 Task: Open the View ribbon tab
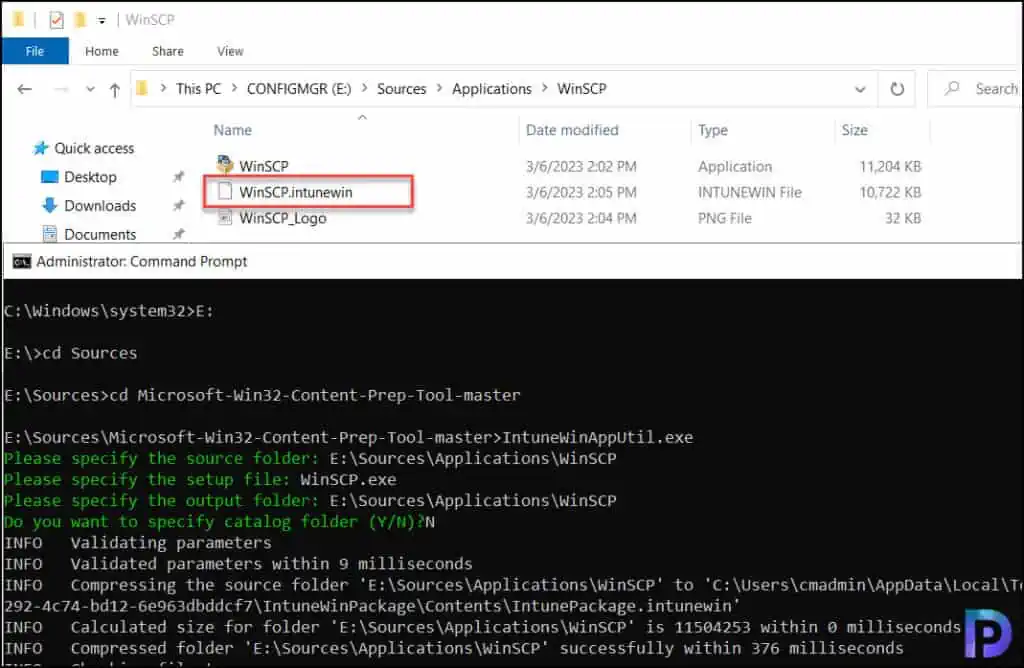tap(230, 51)
